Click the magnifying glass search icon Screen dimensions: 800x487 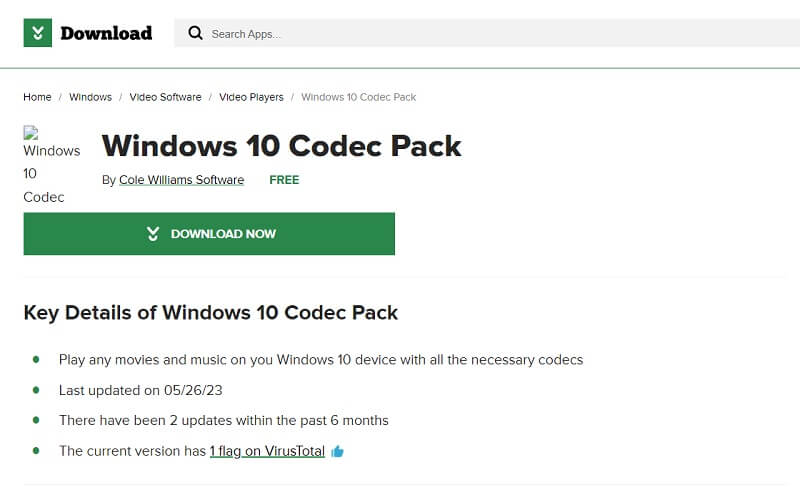pyautogui.click(x=195, y=33)
